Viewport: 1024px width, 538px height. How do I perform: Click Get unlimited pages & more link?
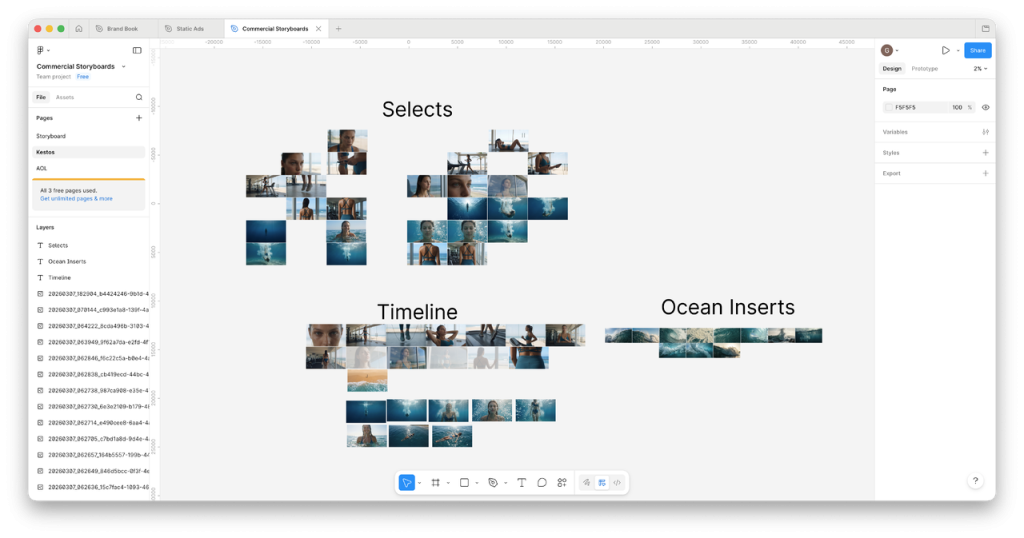(76, 199)
